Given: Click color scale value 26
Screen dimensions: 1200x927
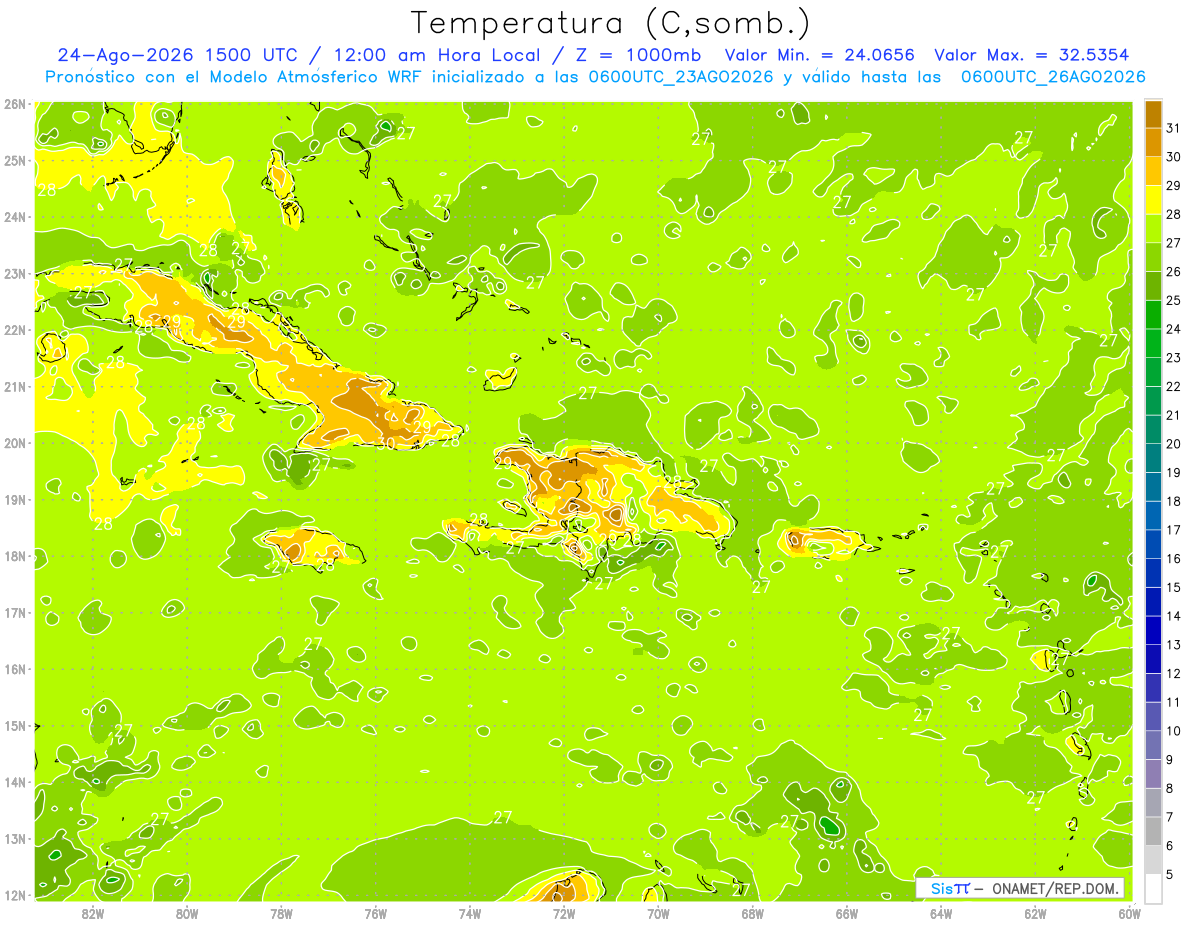Looking at the screenshot, I should point(1174,272).
